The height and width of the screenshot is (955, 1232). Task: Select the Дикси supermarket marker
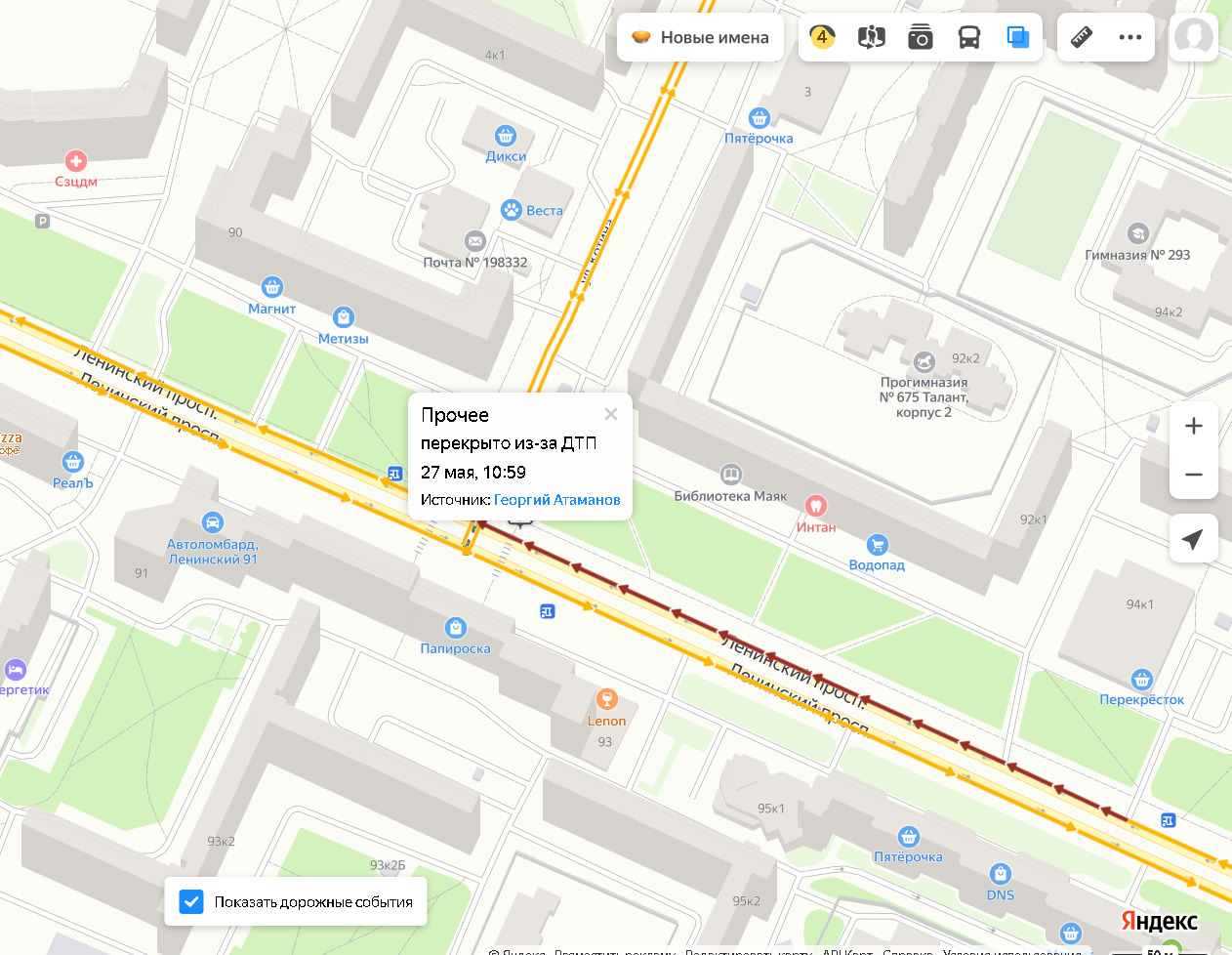506,136
